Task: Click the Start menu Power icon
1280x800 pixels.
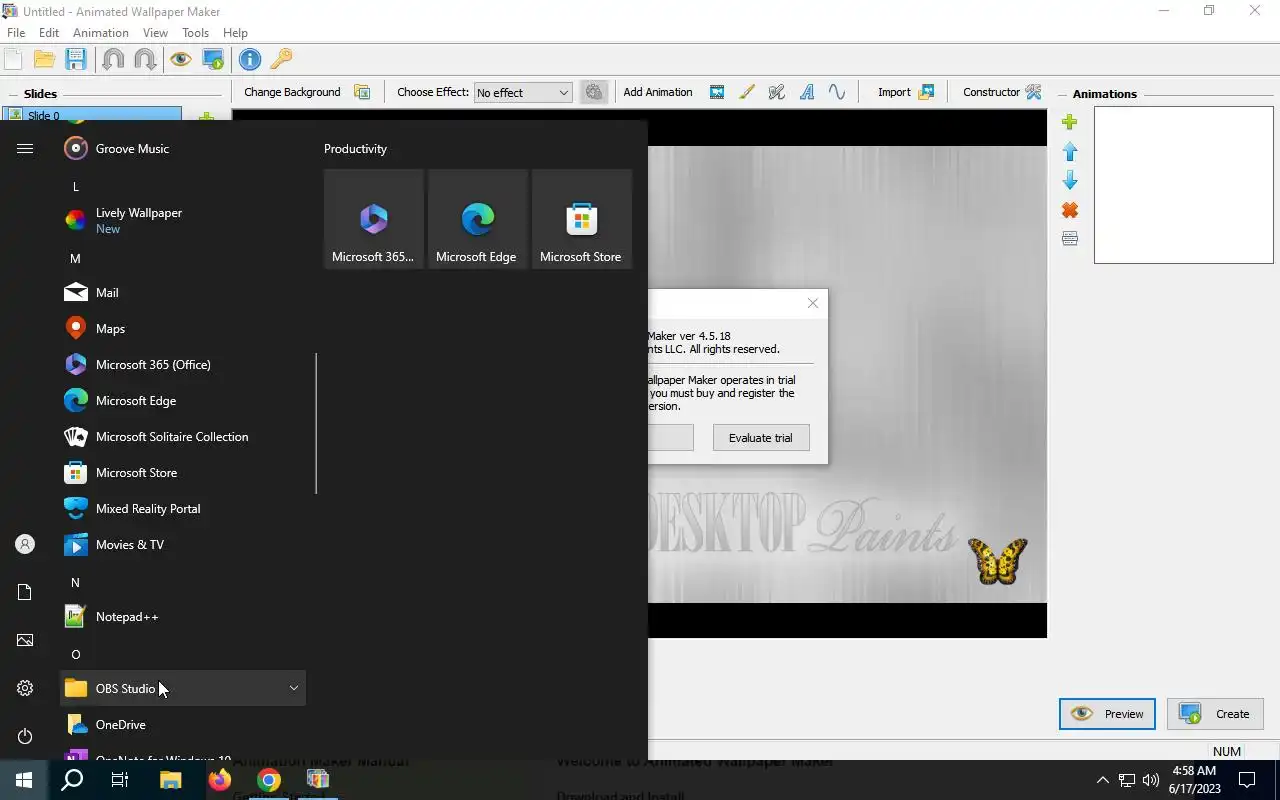Action: click(x=25, y=736)
